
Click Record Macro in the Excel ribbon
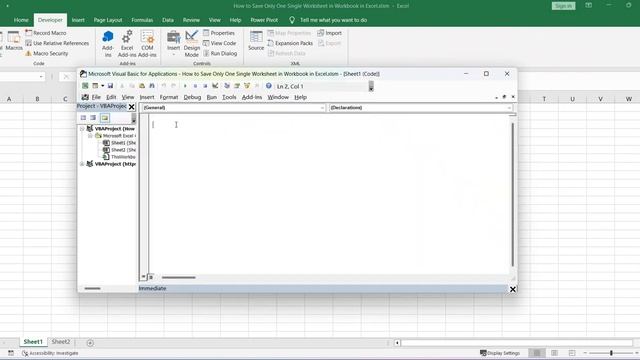[x=46, y=33]
